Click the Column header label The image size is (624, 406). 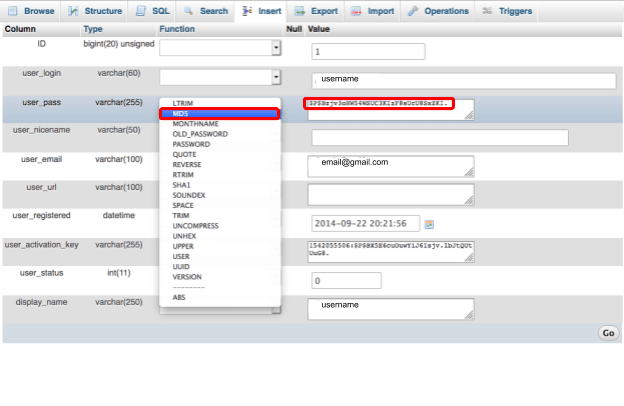20,29
